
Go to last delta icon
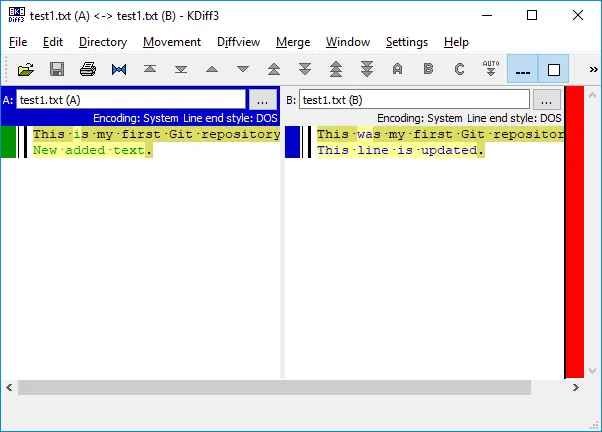point(181,70)
